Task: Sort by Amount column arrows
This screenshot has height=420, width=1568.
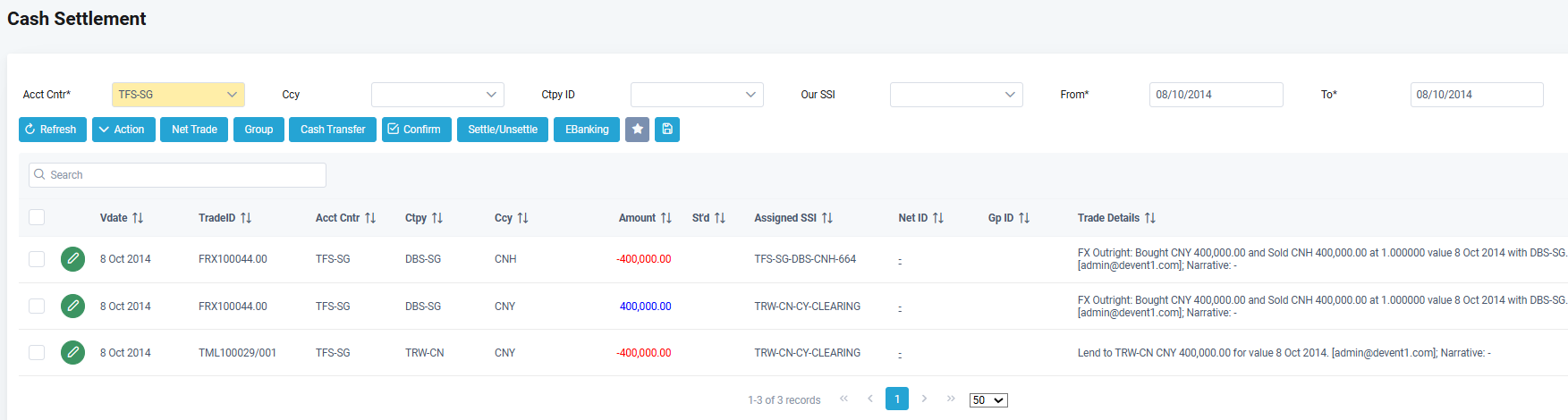Action: (x=665, y=218)
